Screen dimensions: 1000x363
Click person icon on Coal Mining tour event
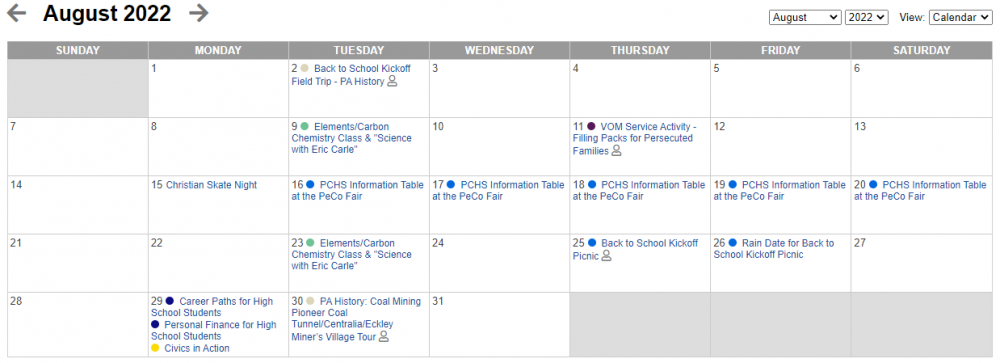click(x=384, y=336)
